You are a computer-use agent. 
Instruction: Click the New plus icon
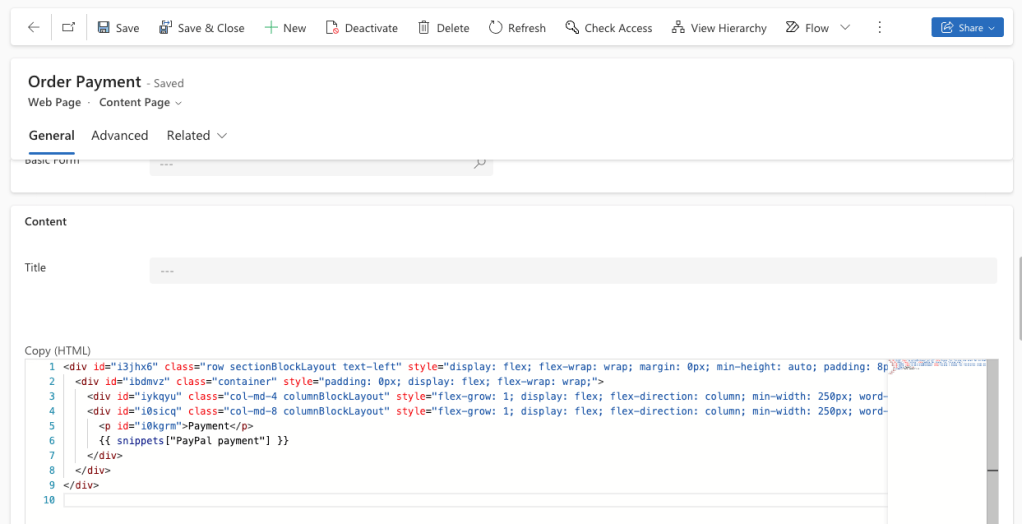(x=270, y=28)
